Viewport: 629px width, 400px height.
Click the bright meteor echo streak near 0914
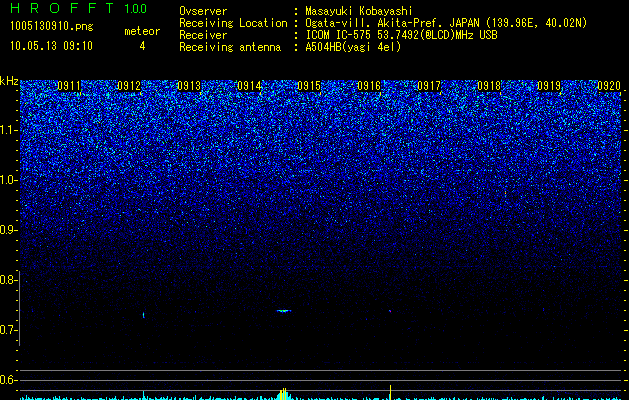pos(284,311)
